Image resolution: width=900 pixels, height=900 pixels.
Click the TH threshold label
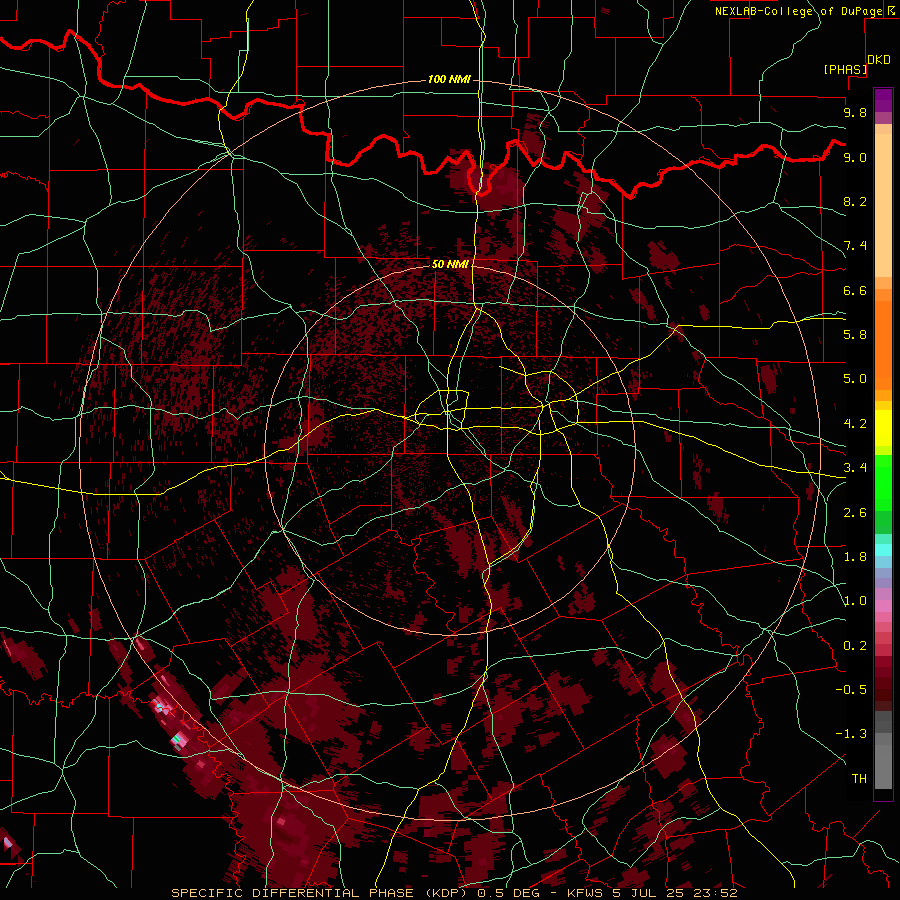[x=859, y=779]
